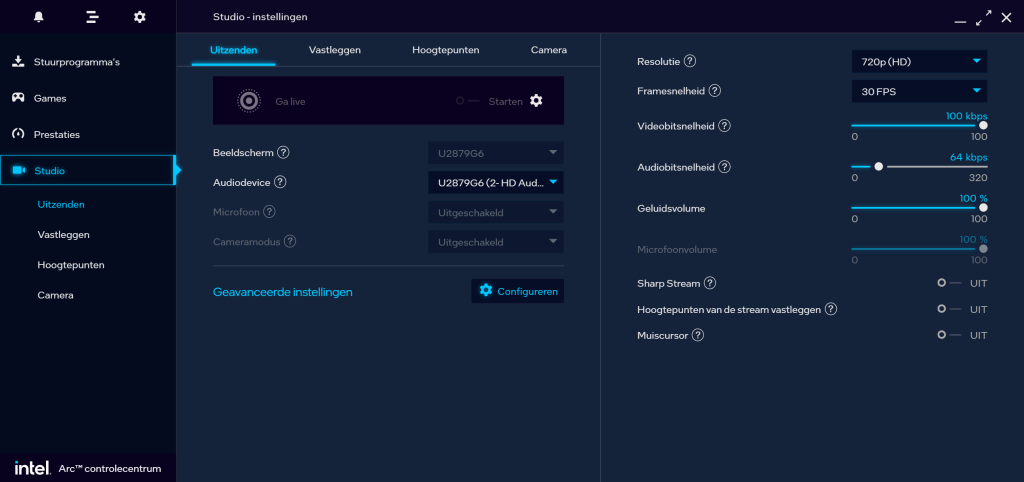Click the Games controller icon
The image size is (1024, 482).
[18, 98]
